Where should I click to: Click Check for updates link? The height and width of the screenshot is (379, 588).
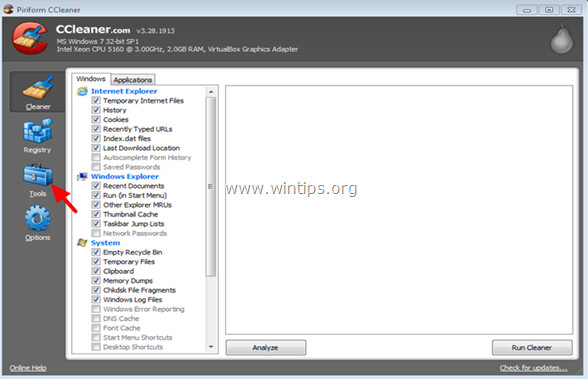point(533,368)
